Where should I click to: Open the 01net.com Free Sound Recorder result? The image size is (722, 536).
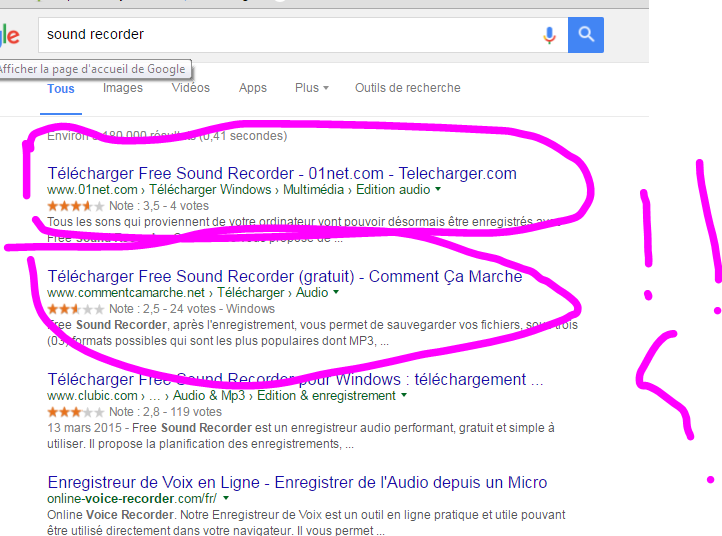[281, 173]
